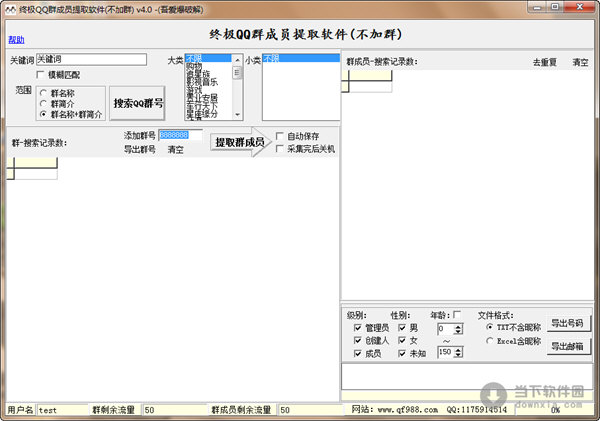Enable the 自动保存 auto-save checkbox
Screen dimensions: 600x421
(x=279, y=136)
